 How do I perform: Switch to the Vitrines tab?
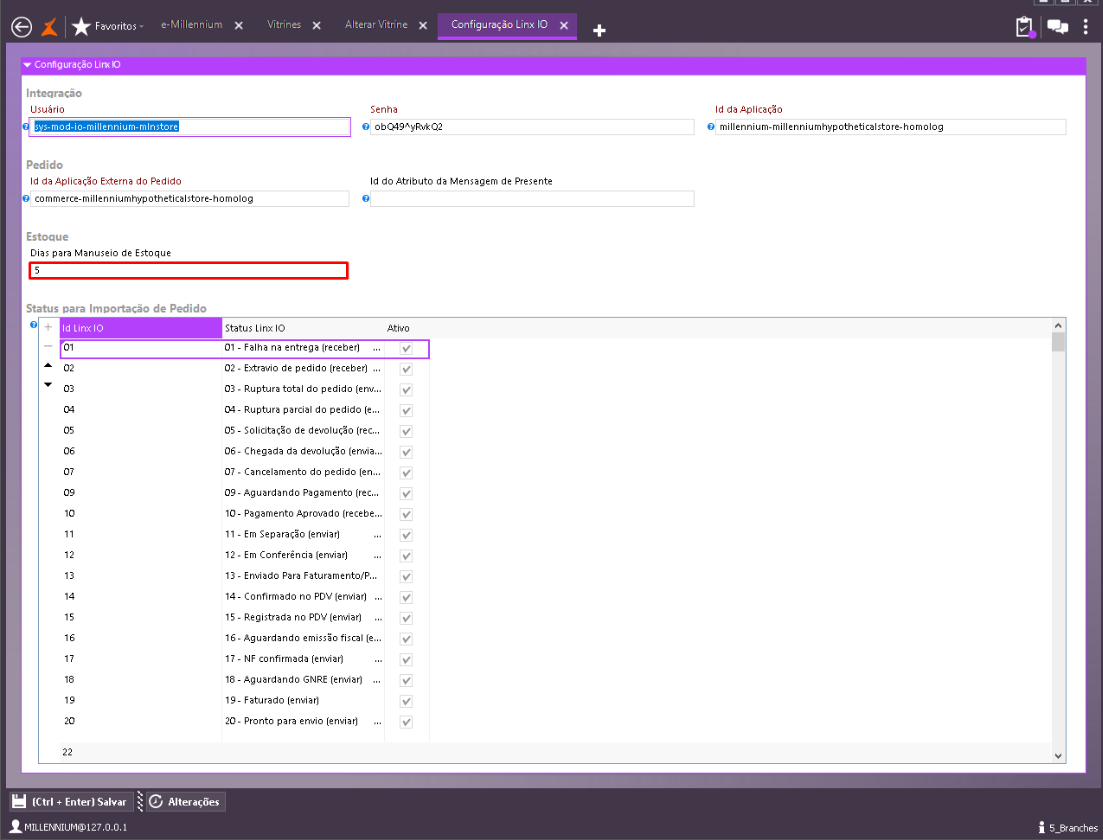[283, 25]
